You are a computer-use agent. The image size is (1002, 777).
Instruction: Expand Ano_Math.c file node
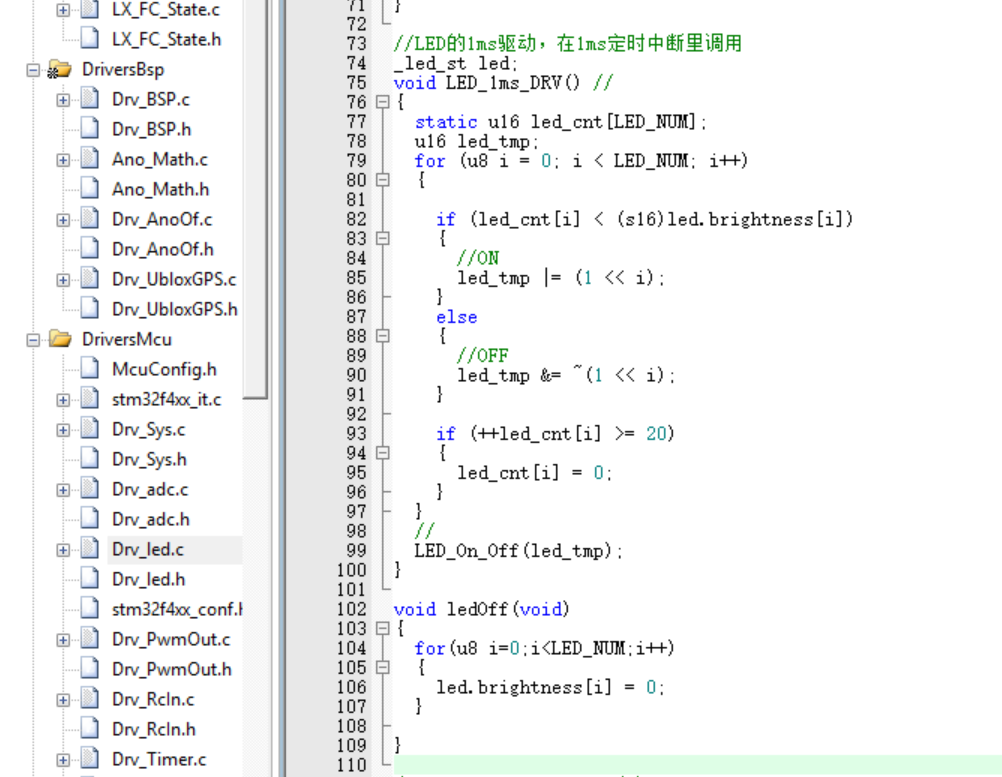point(63,160)
